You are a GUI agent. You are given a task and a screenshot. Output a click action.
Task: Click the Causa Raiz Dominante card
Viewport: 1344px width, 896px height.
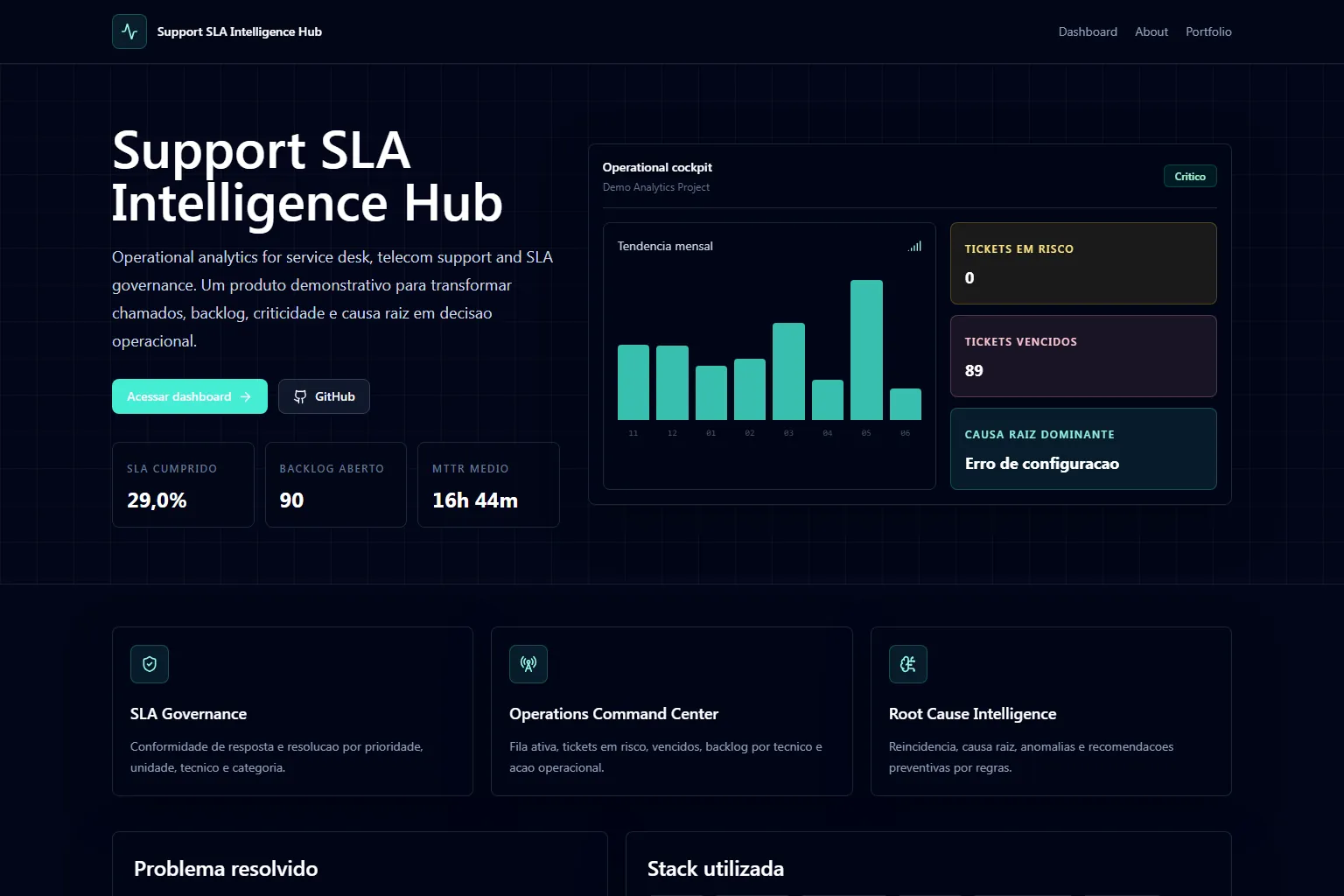1083,449
